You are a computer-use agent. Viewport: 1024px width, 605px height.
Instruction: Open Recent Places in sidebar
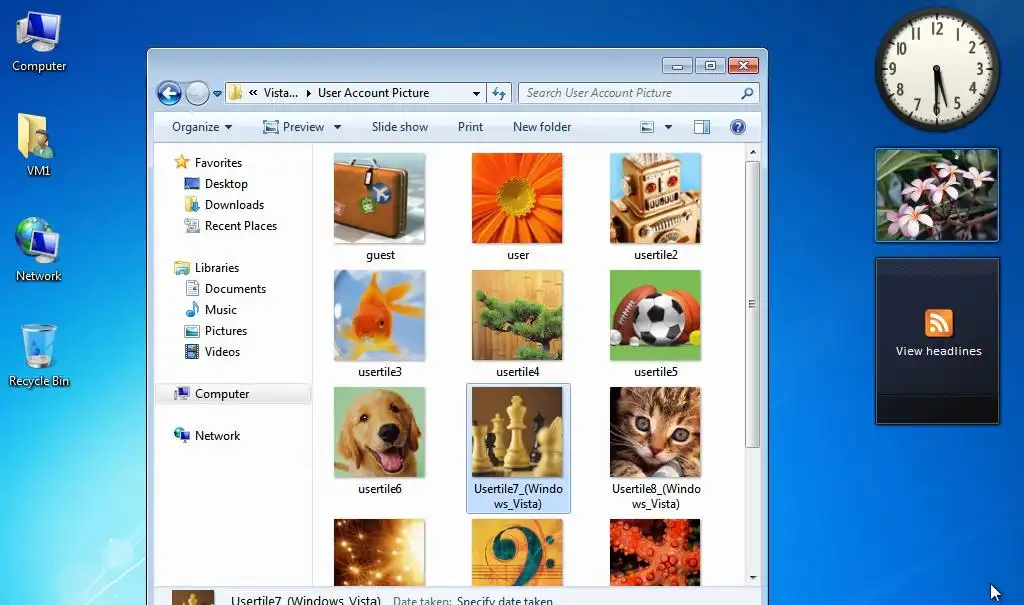click(x=241, y=225)
